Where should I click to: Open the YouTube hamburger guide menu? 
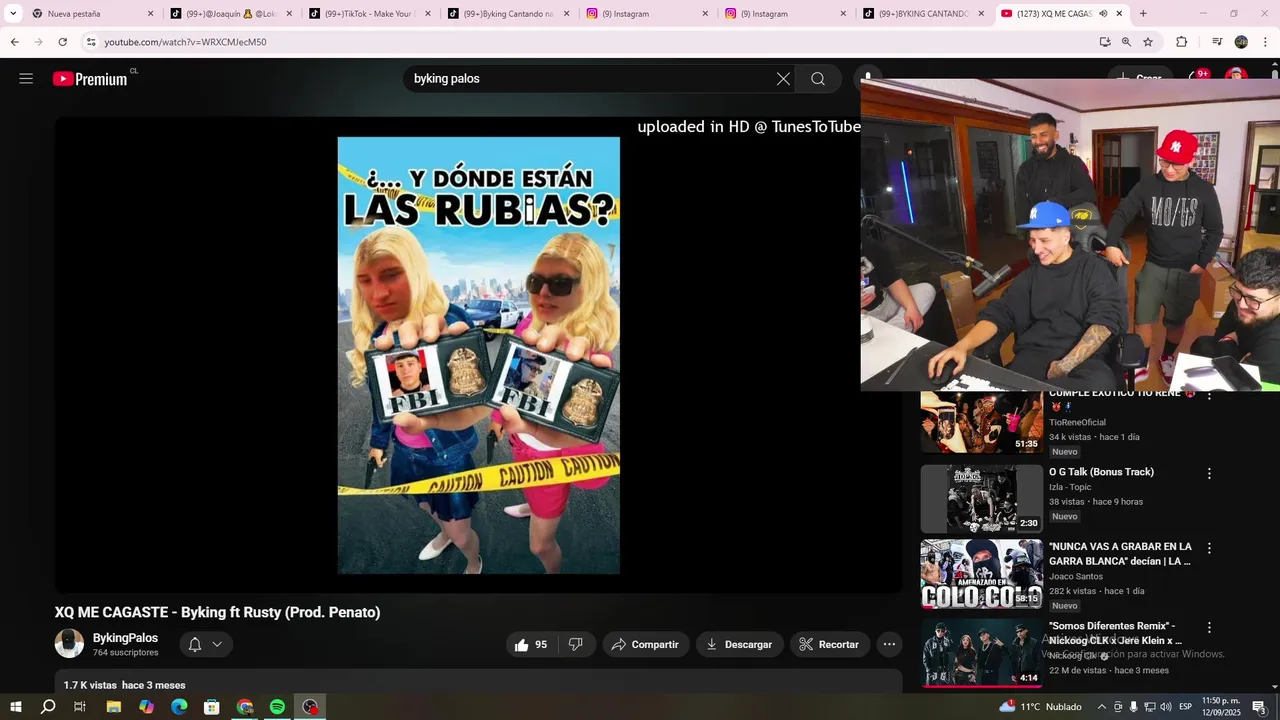[26, 79]
